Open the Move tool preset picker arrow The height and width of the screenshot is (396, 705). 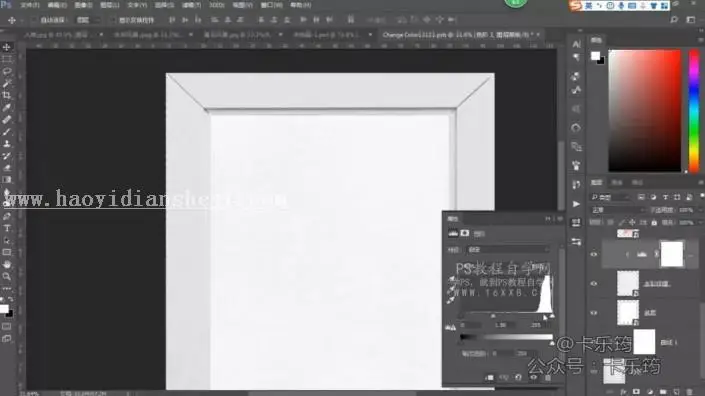[x=21, y=20]
